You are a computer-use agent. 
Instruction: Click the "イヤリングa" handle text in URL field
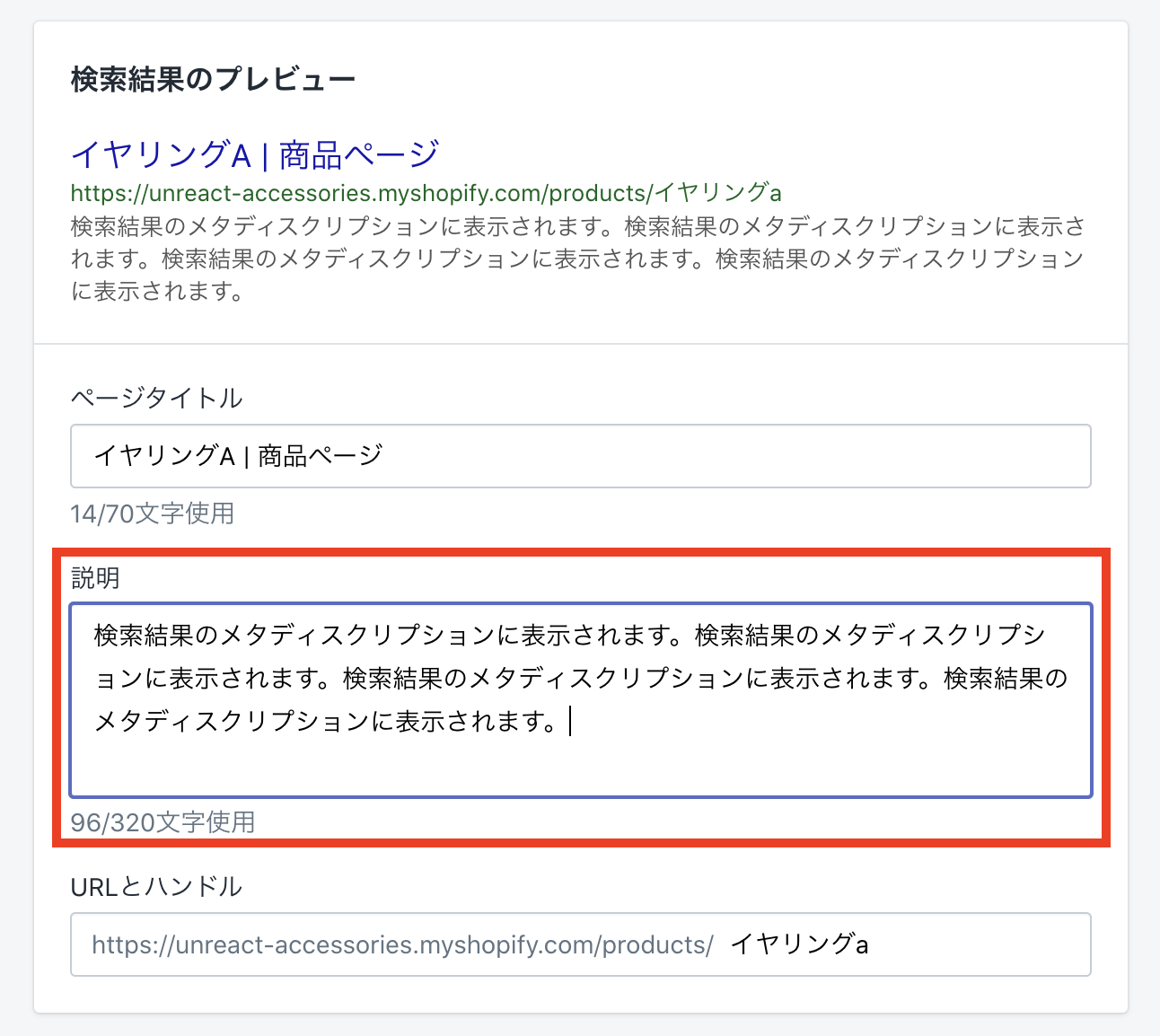(798, 944)
